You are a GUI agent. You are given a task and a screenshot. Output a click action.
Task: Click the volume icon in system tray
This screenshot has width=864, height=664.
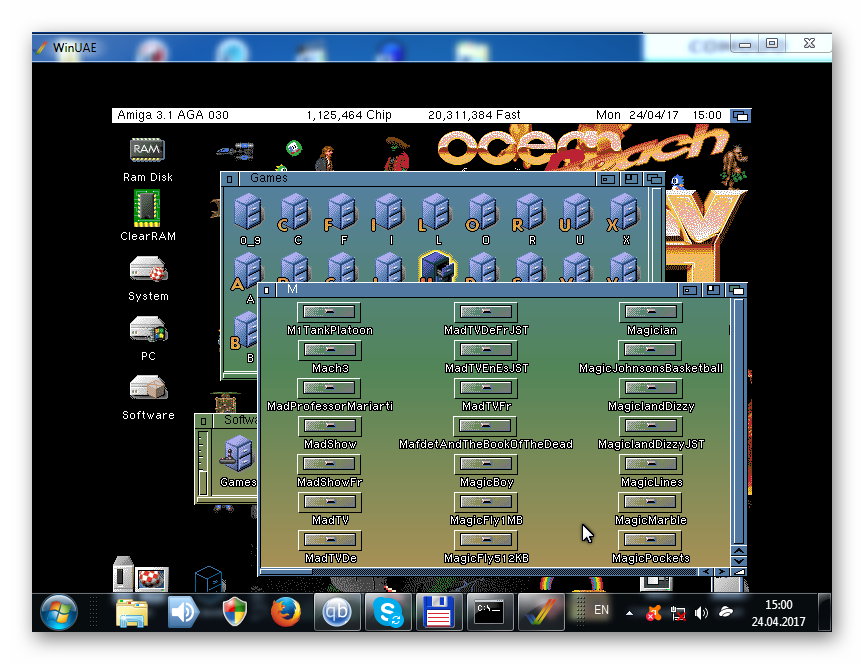click(x=701, y=613)
